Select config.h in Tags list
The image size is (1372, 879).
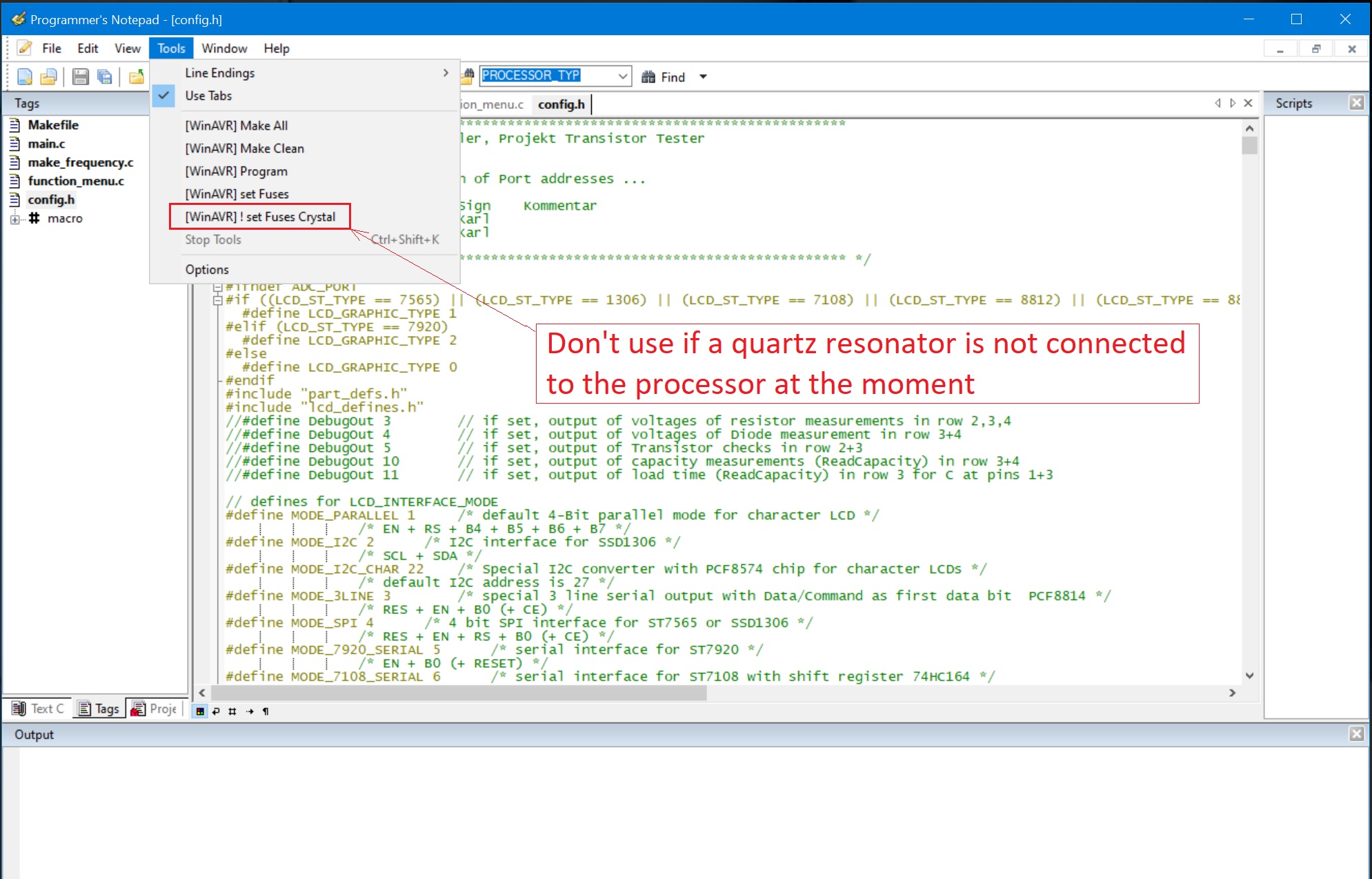click(51, 199)
